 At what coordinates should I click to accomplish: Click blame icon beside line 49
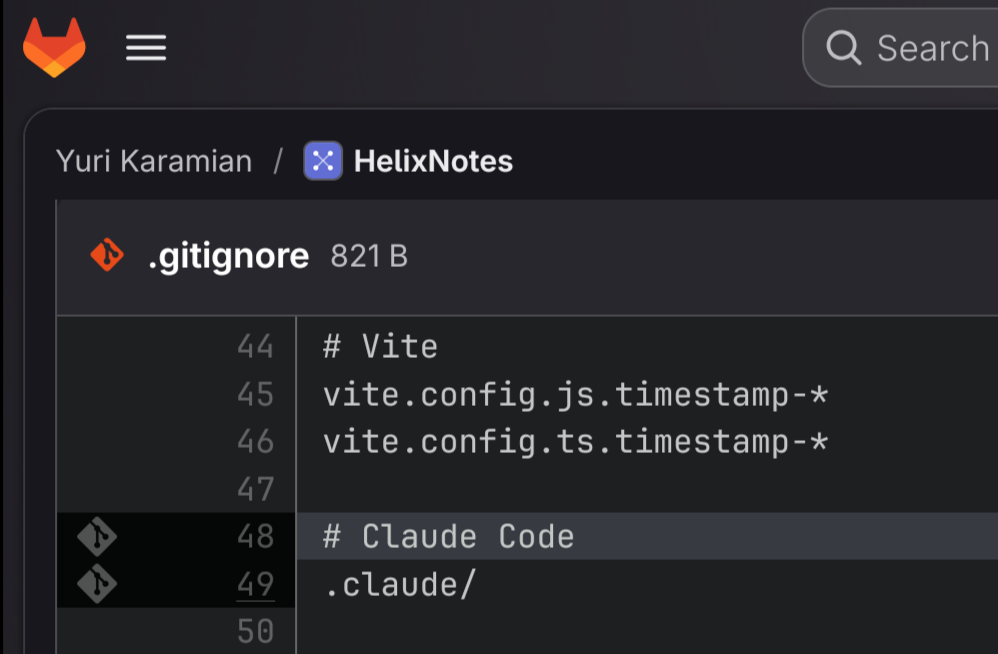[x=97, y=584]
